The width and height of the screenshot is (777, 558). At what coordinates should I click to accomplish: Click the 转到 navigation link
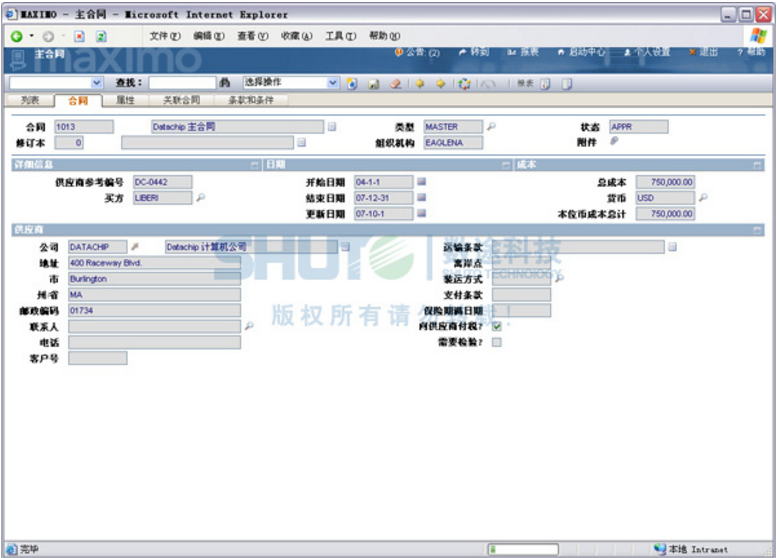point(474,52)
